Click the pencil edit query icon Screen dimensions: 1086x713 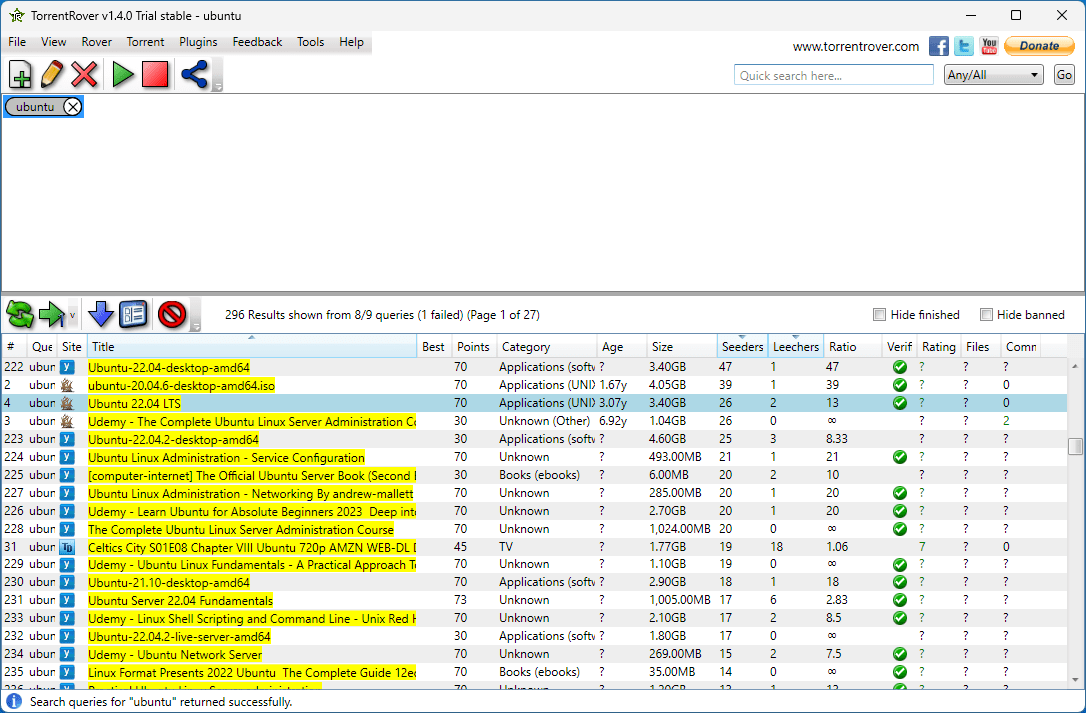pos(52,74)
